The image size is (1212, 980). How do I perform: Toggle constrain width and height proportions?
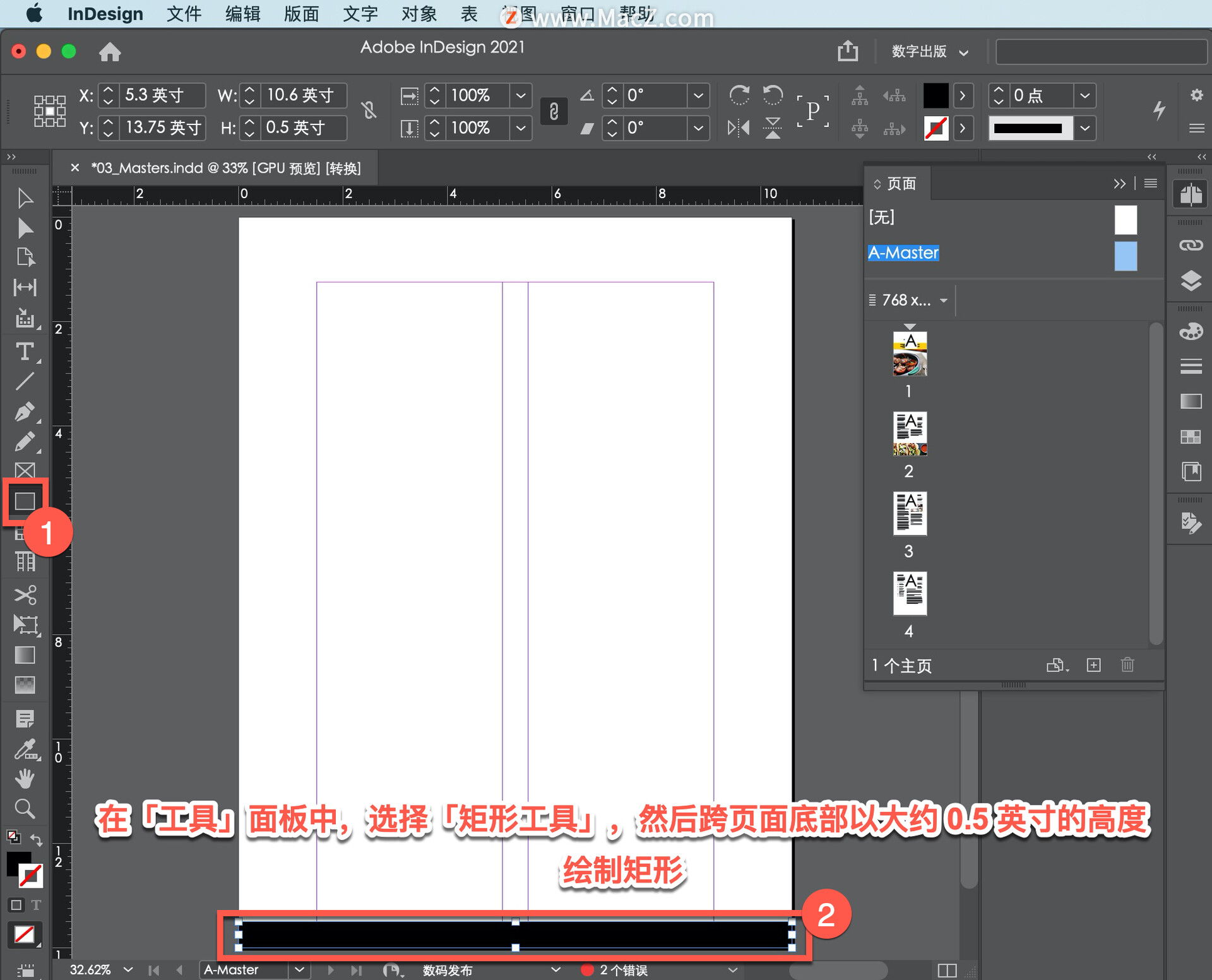[x=369, y=110]
